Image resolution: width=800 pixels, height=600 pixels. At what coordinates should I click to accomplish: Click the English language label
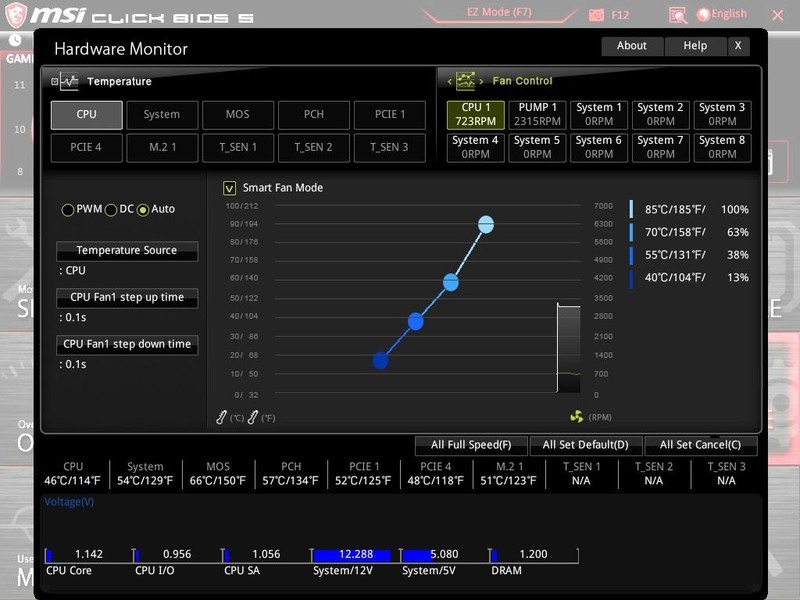pos(729,14)
